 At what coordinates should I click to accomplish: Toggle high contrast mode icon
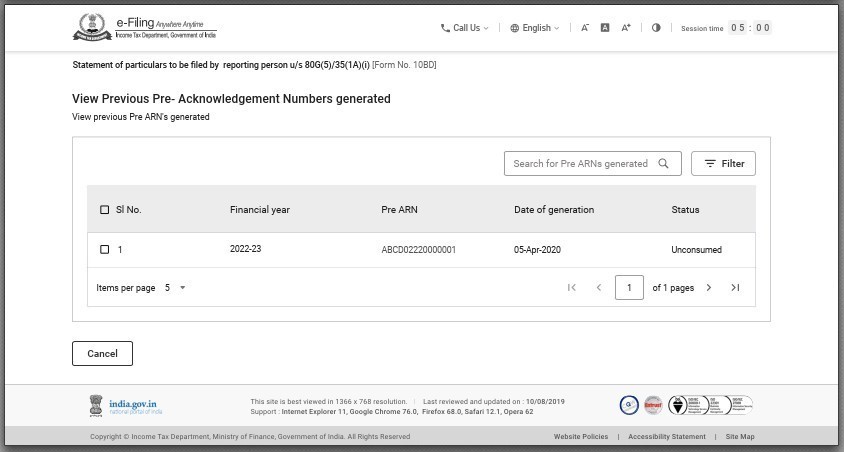(656, 28)
